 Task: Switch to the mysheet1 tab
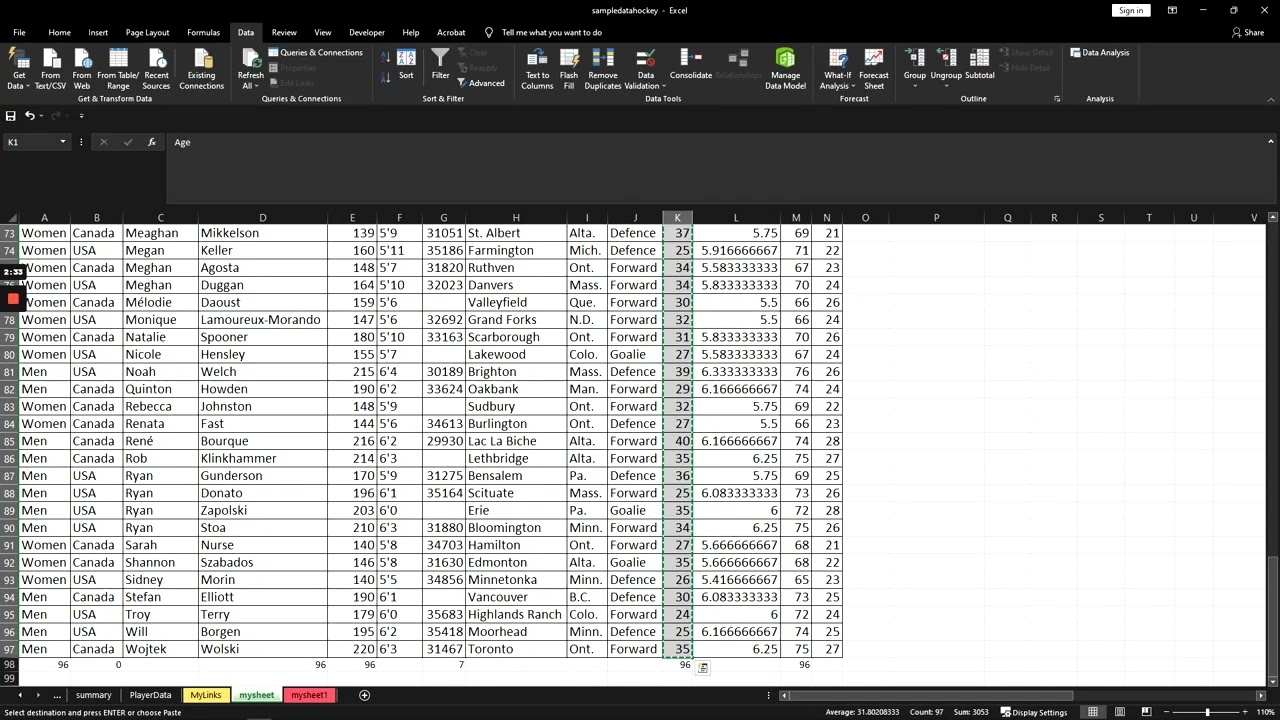point(309,695)
